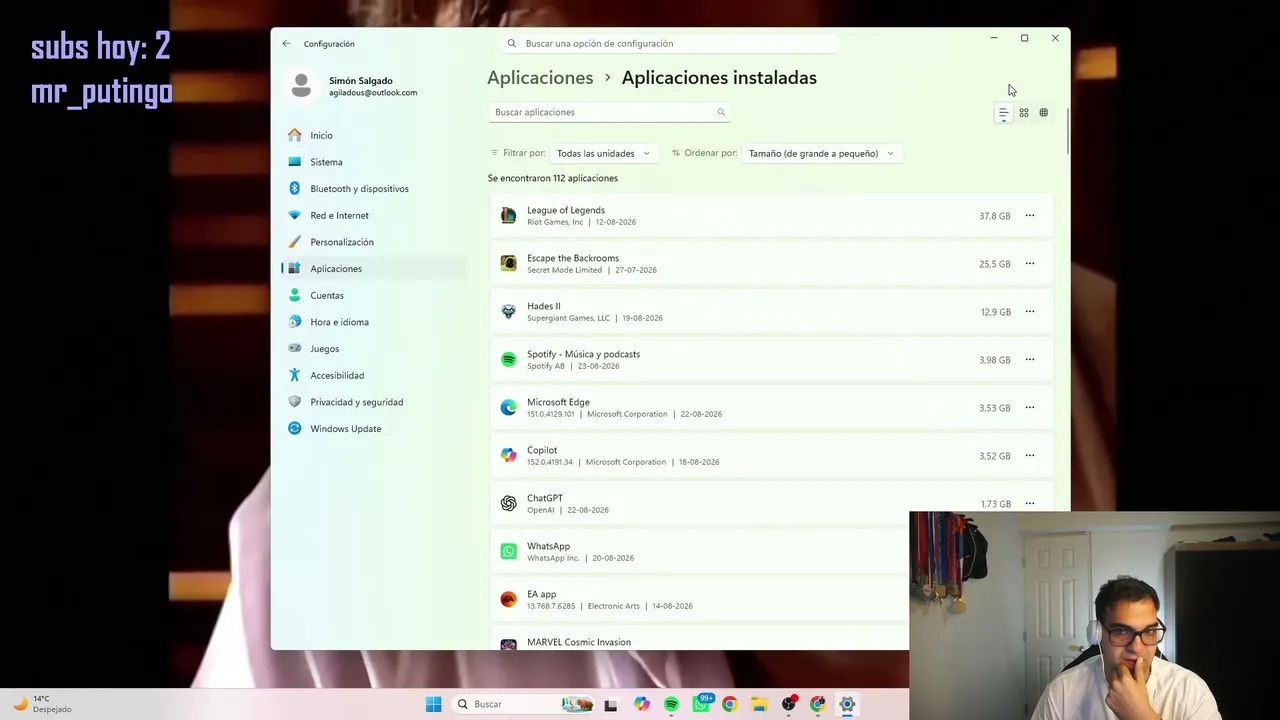Open more options for Escape the Backrooms
Screen dimensions: 1280x720
click(x=1029, y=264)
